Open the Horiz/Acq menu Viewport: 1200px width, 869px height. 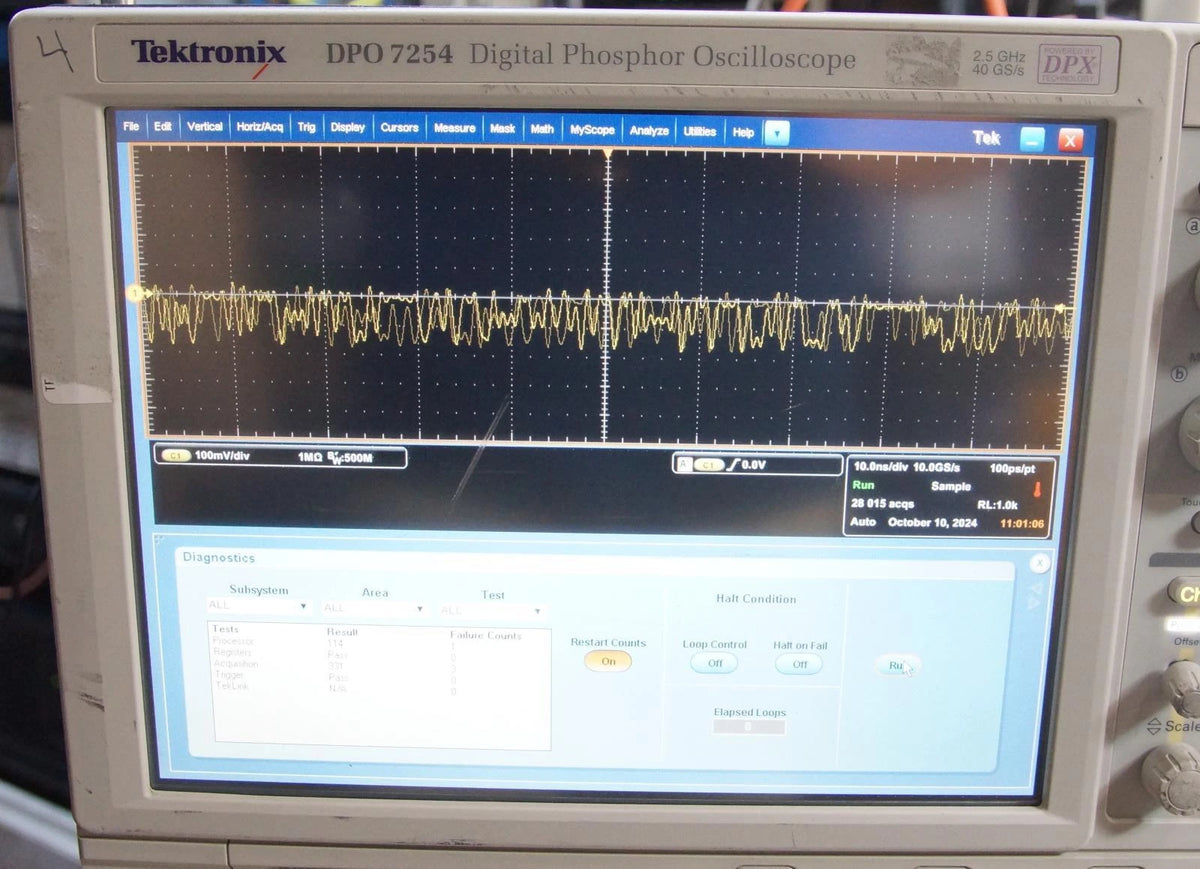(x=260, y=127)
